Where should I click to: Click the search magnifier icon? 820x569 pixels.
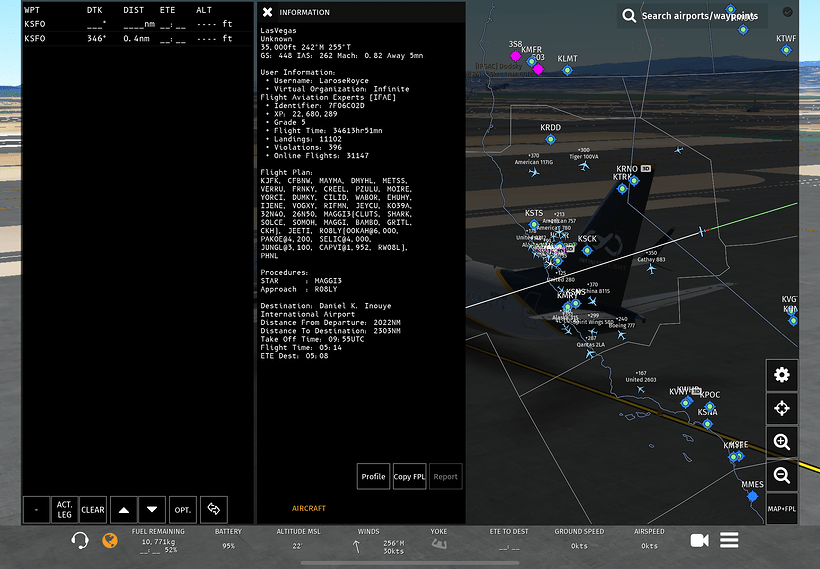click(629, 16)
